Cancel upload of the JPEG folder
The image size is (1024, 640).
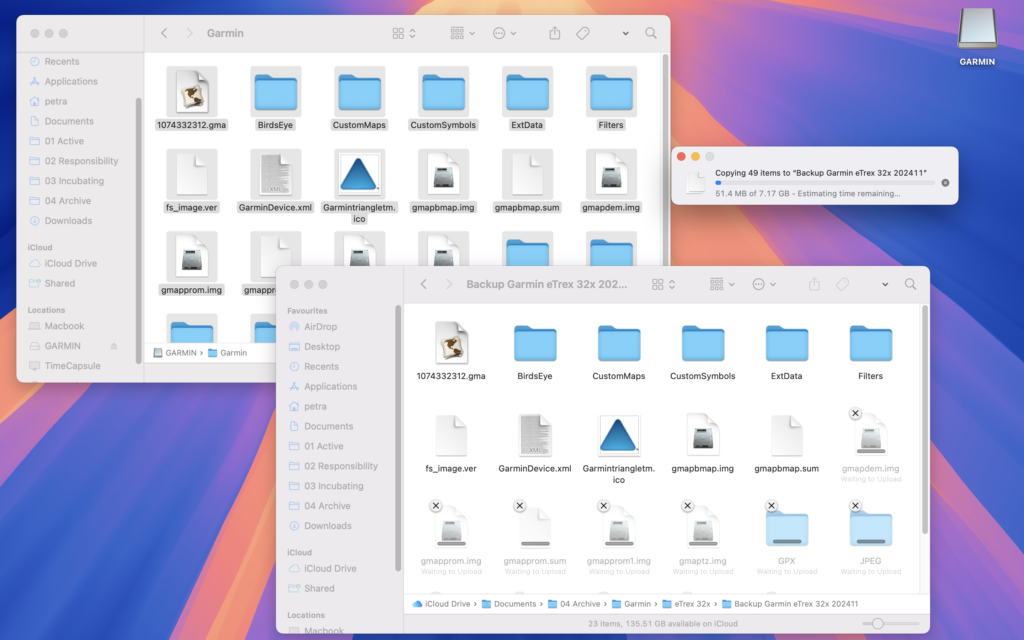(855, 505)
